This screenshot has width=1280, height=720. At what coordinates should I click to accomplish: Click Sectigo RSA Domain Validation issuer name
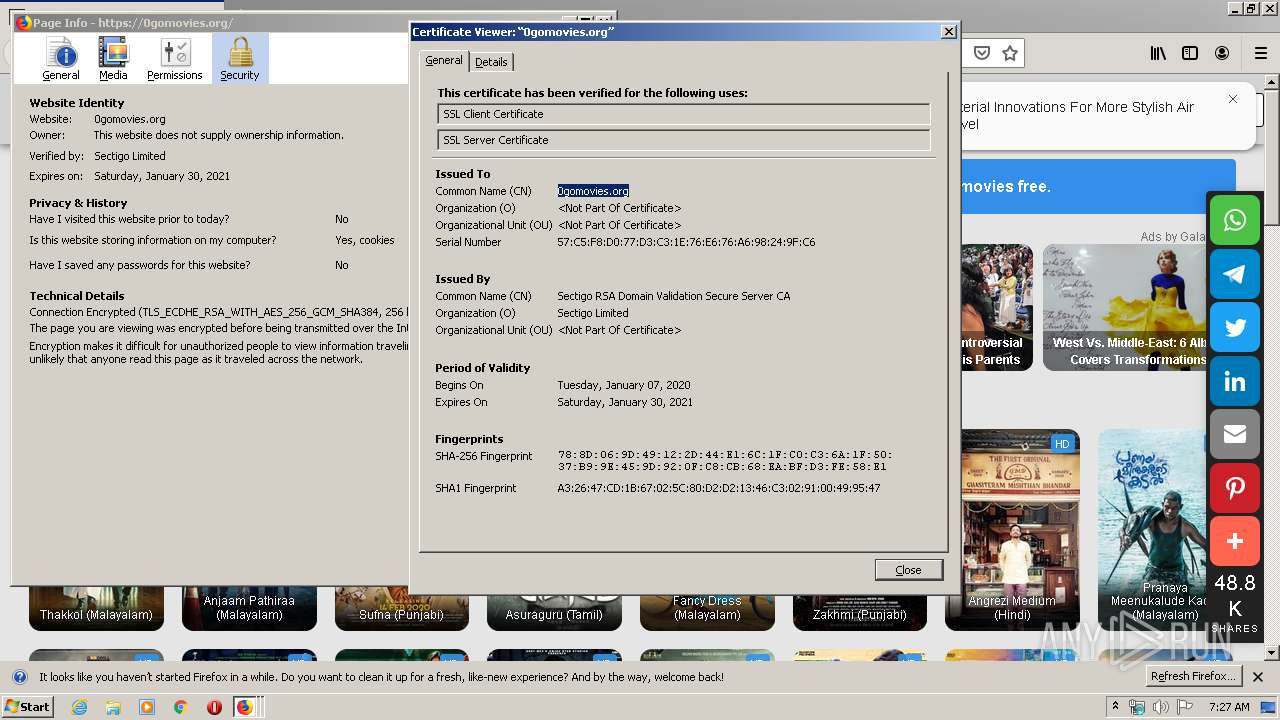[673, 296]
